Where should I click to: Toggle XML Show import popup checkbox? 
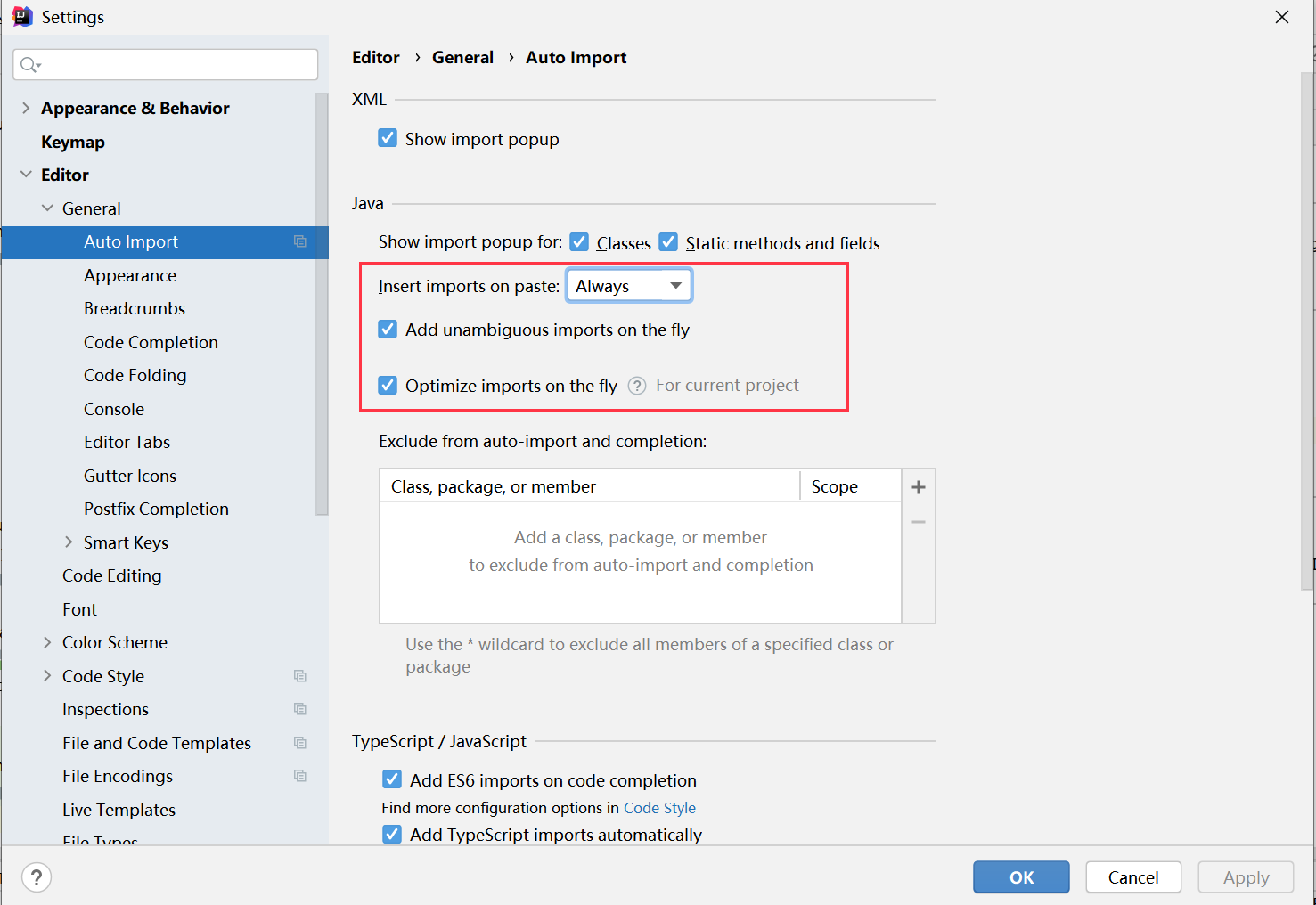tap(388, 138)
